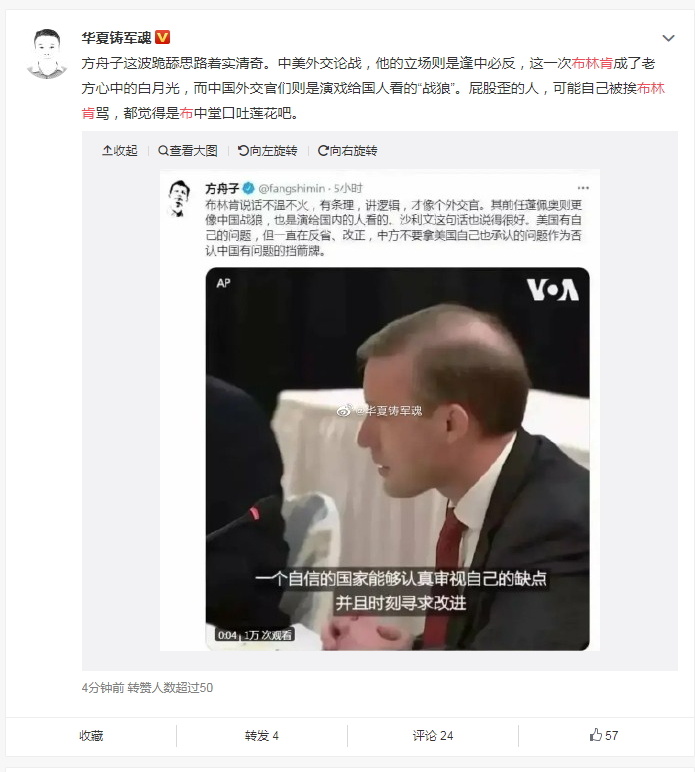Click the first 布林肯 highlighted keyword

(x=592, y=63)
